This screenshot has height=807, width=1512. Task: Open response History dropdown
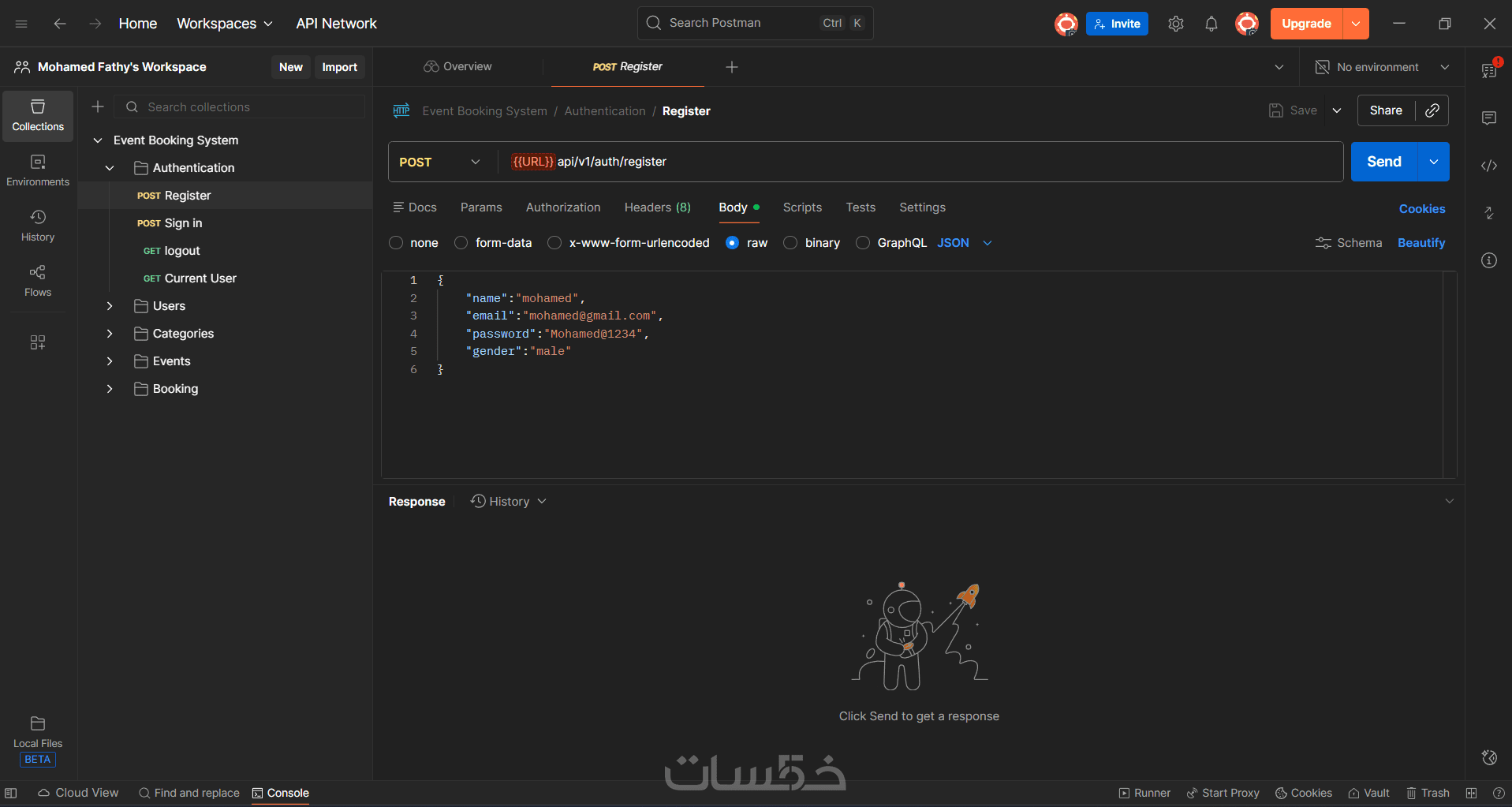[x=509, y=502]
